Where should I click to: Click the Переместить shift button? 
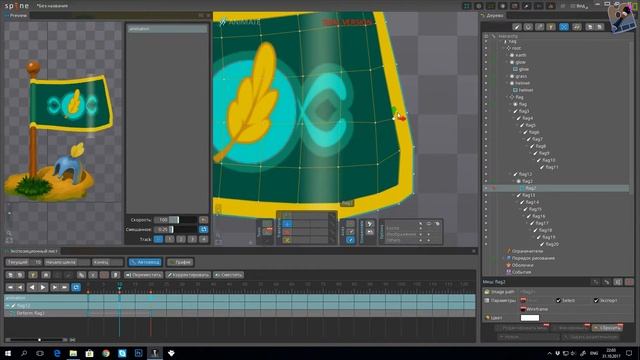[x=144, y=275]
